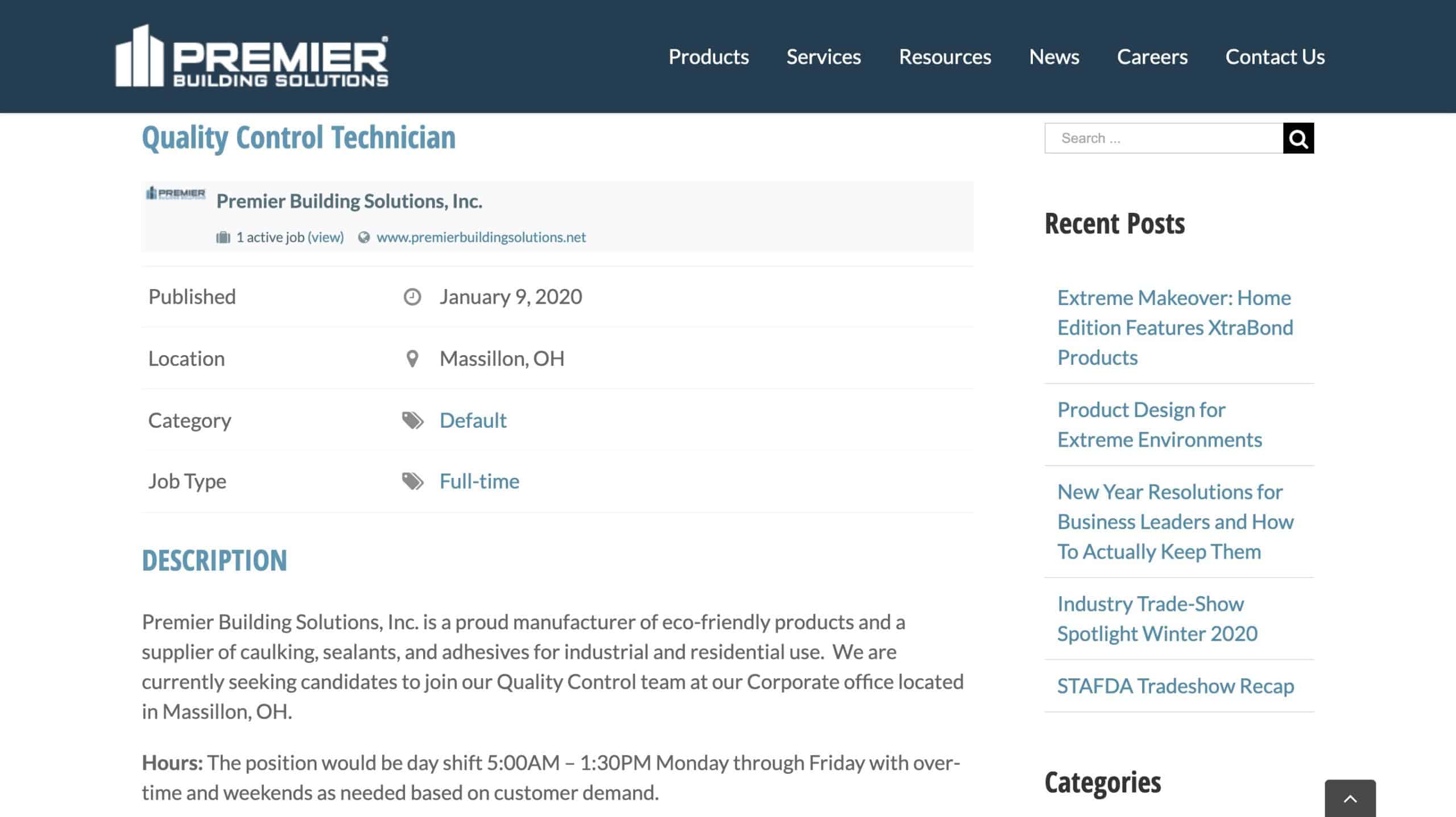
Task: Open STAFDA Tradeshow Recap post
Action: coord(1176,686)
